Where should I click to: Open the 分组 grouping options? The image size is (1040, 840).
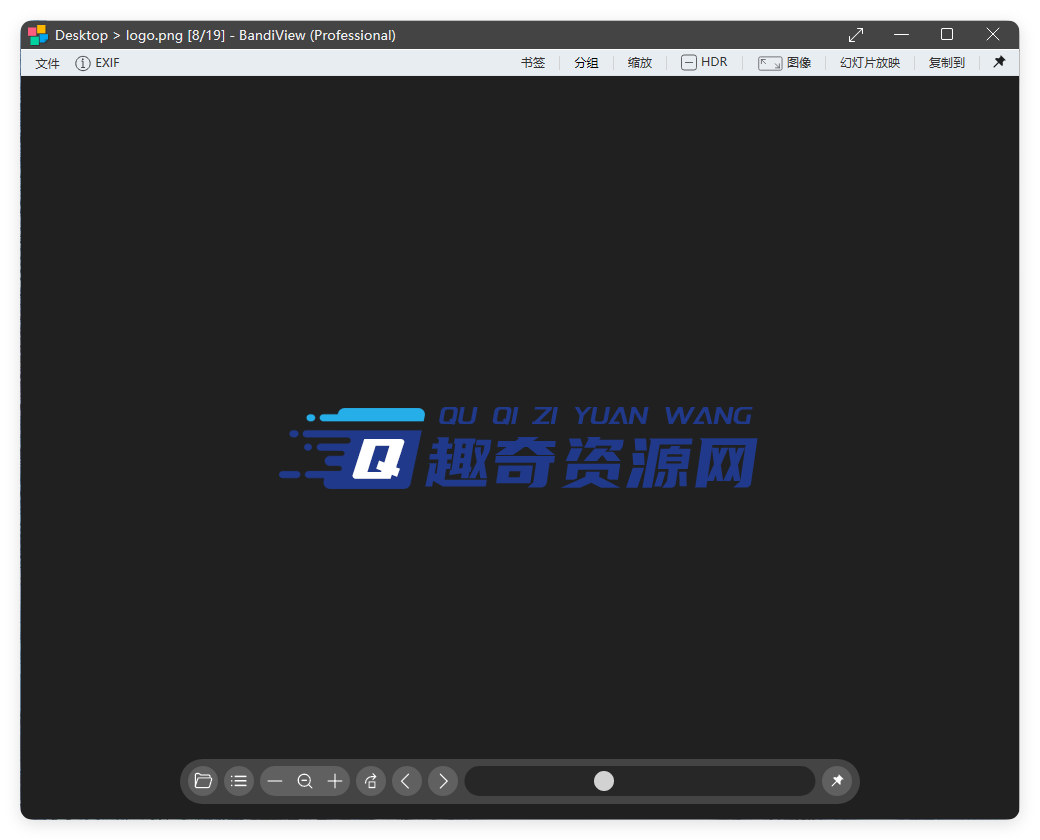coord(586,62)
